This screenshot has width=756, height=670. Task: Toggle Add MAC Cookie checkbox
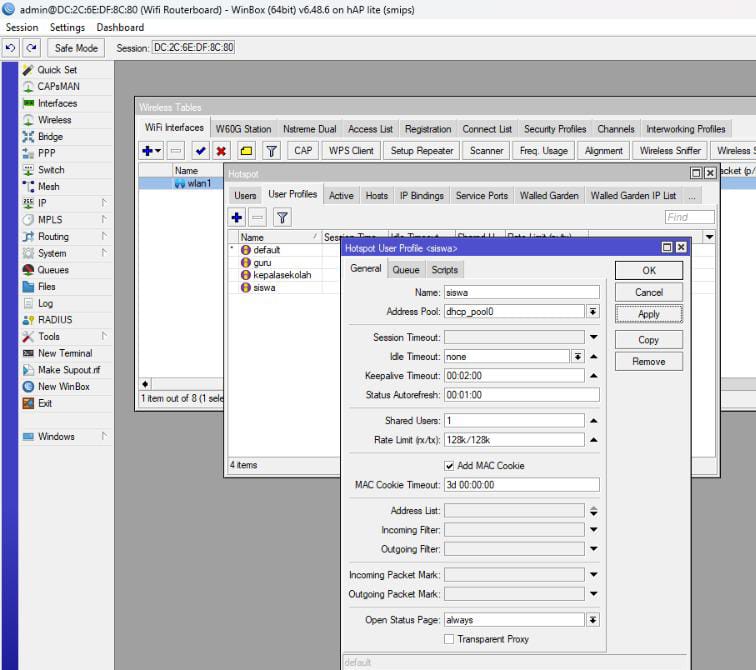(x=449, y=466)
